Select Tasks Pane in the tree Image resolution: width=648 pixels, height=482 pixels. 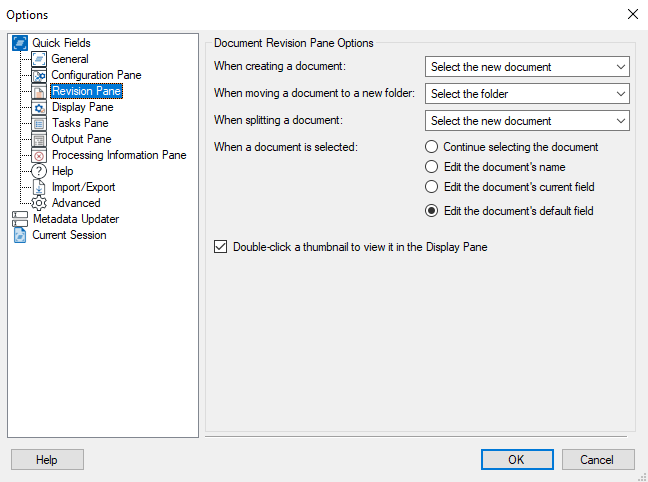[80, 123]
